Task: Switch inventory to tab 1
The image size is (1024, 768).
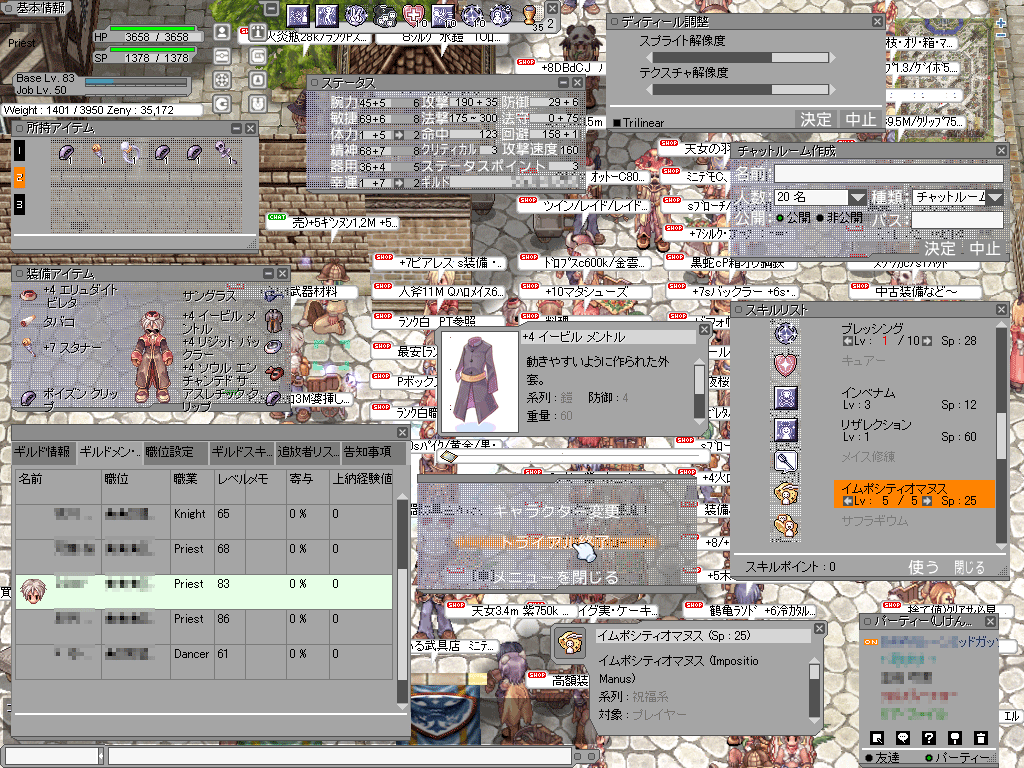Action: 20,151
